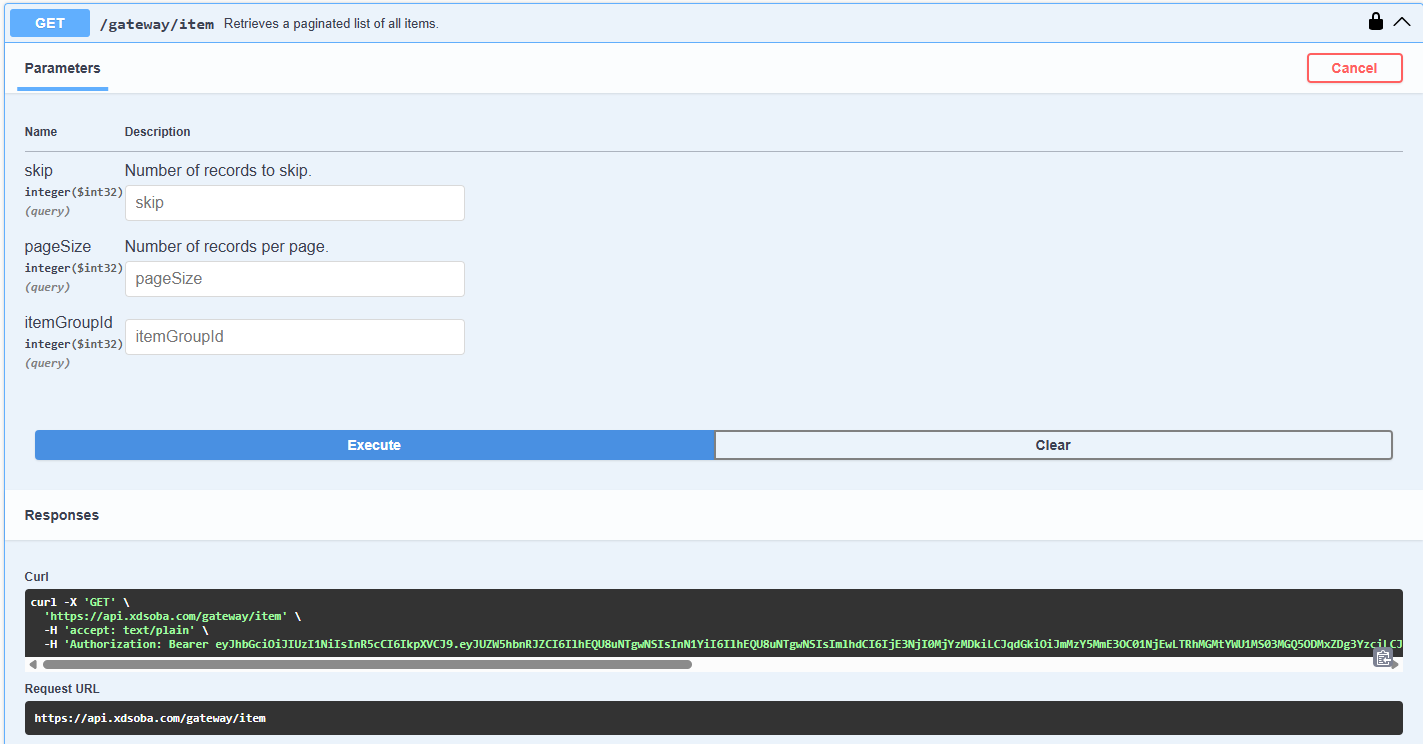The image size is (1423, 744).
Task: Collapse the /gateway/item operation with the chevron
Action: tap(1401, 22)
